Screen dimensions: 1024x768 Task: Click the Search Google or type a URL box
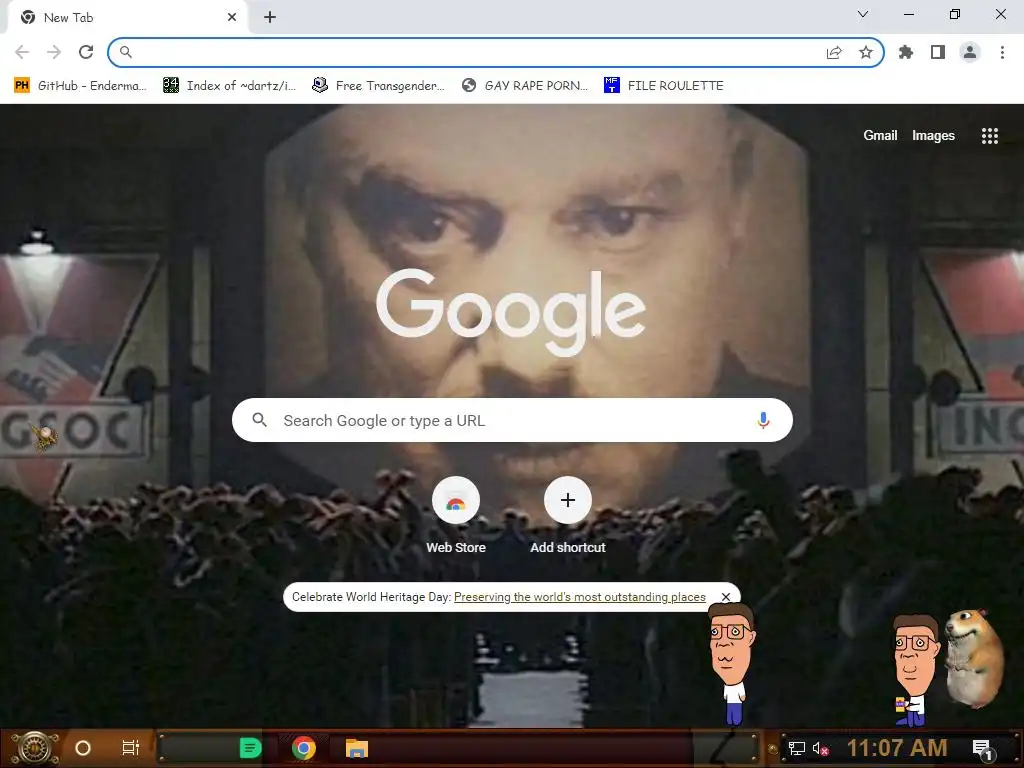click(x=512, y=420)
